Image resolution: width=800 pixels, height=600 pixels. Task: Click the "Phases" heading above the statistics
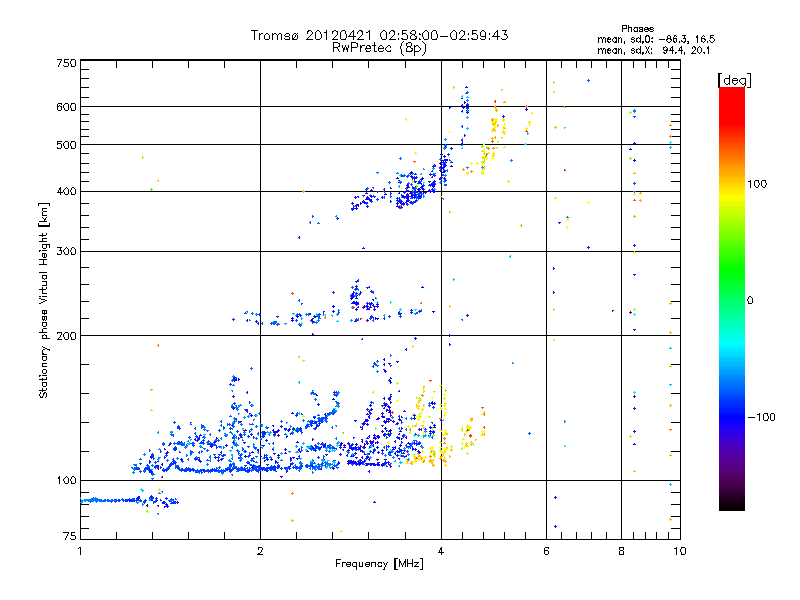[x=637, y=29]
